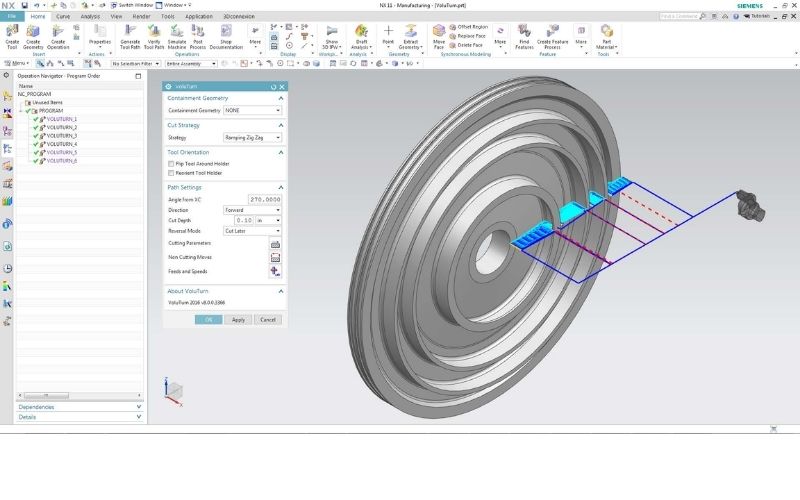
Task: Click the Create Tool icon
Action: coord(12,37)
